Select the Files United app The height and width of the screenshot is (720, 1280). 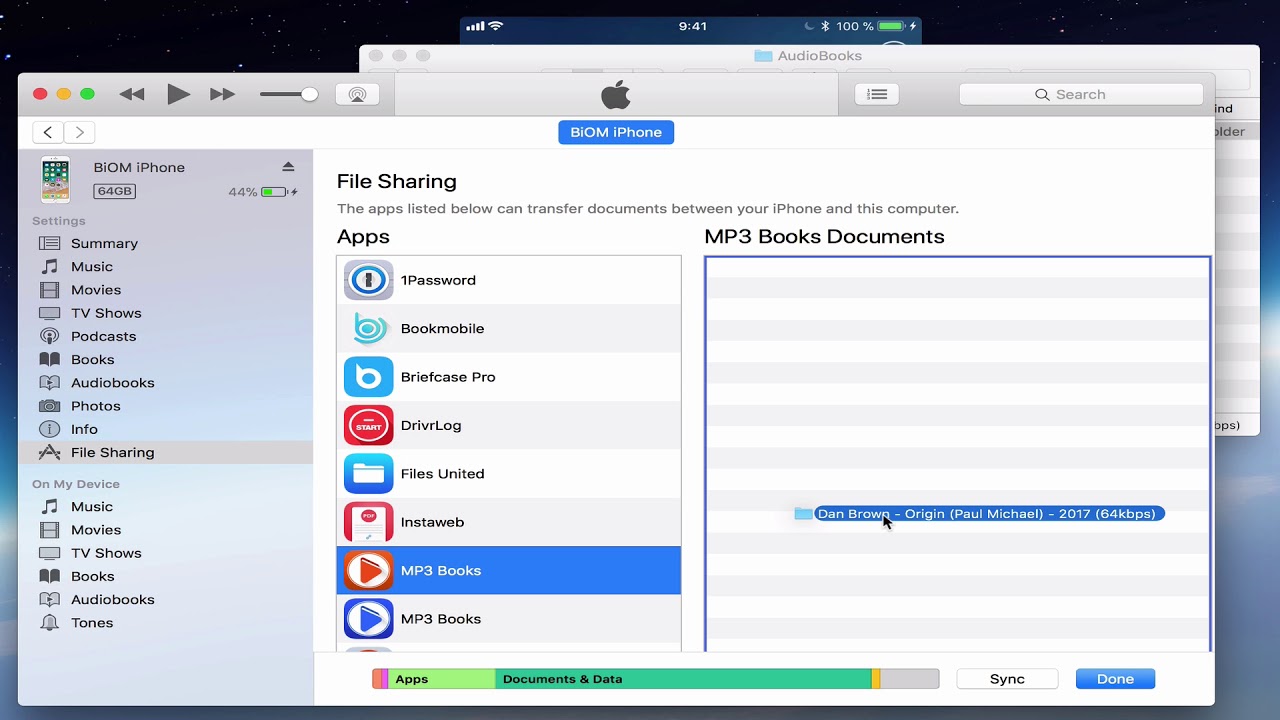pos(509,474)
